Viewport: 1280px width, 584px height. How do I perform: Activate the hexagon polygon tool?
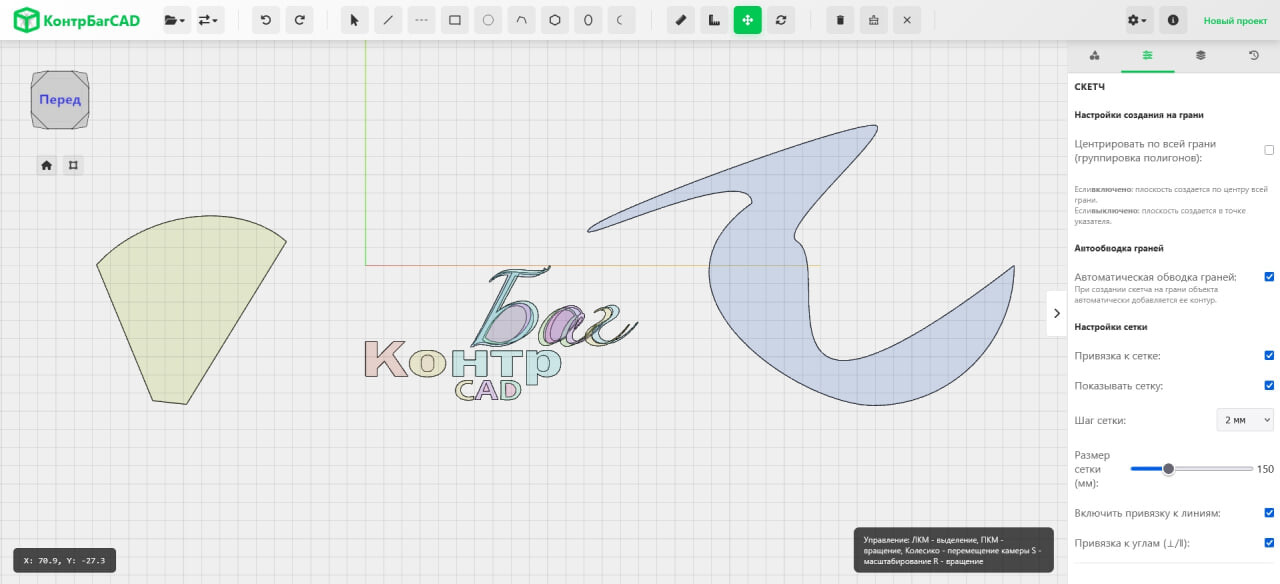(554, 20)
